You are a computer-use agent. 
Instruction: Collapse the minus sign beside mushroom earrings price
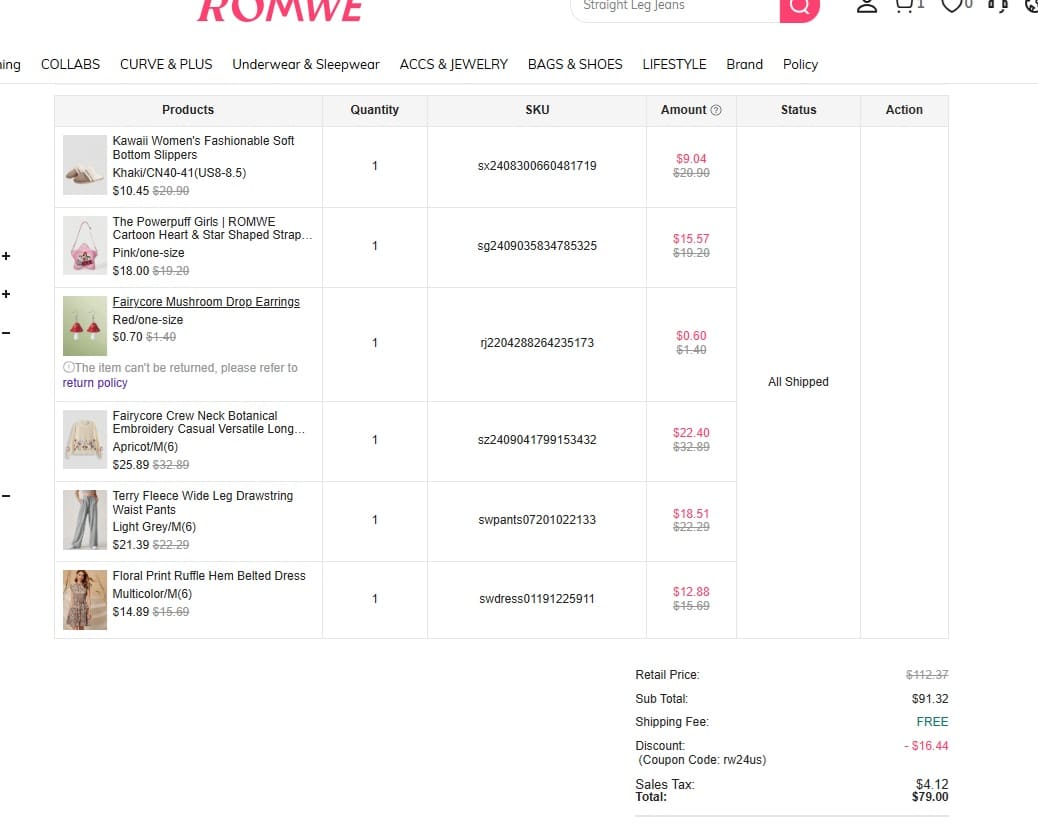click(x=6, y=333)
